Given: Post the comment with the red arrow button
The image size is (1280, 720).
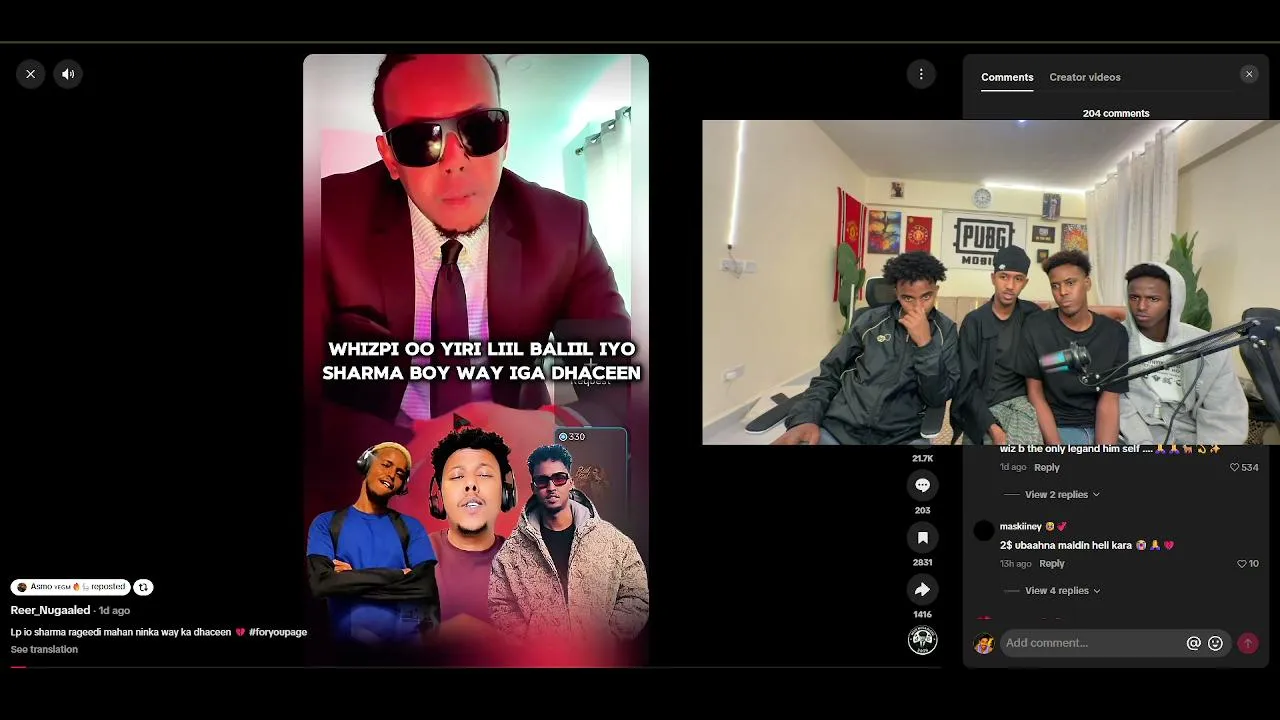Looking at the screenshot, I should tap(1248, 643).
